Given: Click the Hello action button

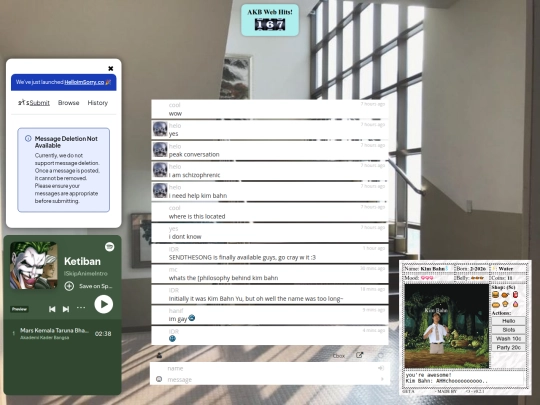Looking at the screenshot, I should pos(508,321).
